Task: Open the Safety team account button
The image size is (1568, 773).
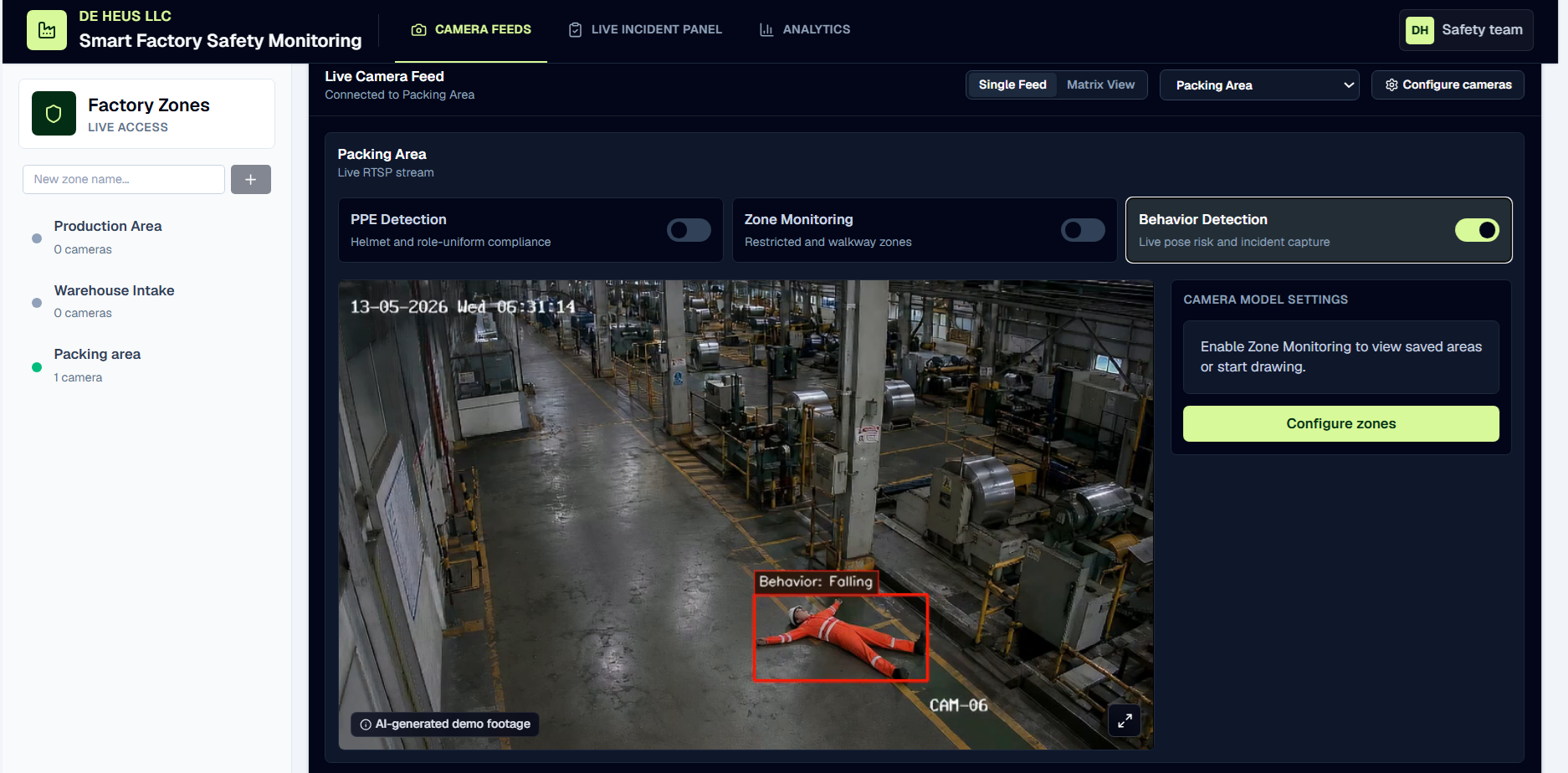Action: click(x=1466, y=30)
